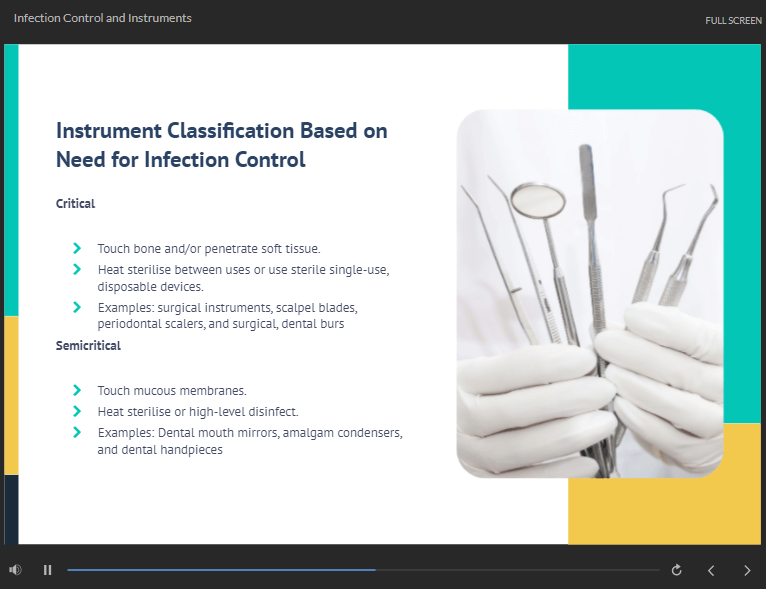Enter FULL SCREEN mode
The width and height of the screenshot is (766, 589).
pyautogui.click(x=733, y=21)
